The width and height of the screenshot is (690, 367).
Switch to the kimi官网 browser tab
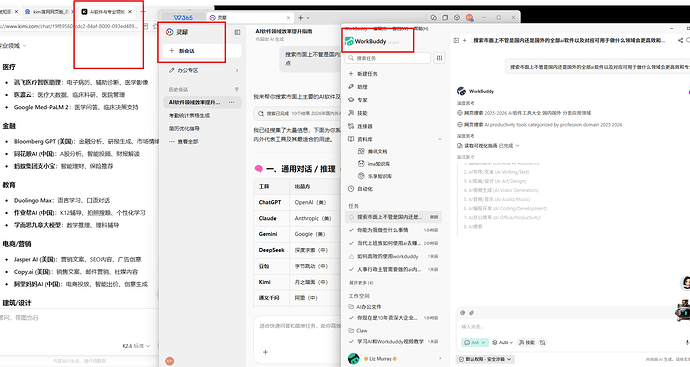pyautogui.click(x=47, y=11)
